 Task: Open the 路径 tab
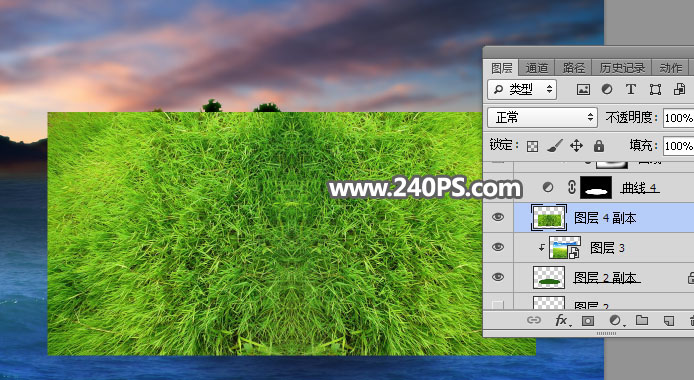[x=574, y=68]
